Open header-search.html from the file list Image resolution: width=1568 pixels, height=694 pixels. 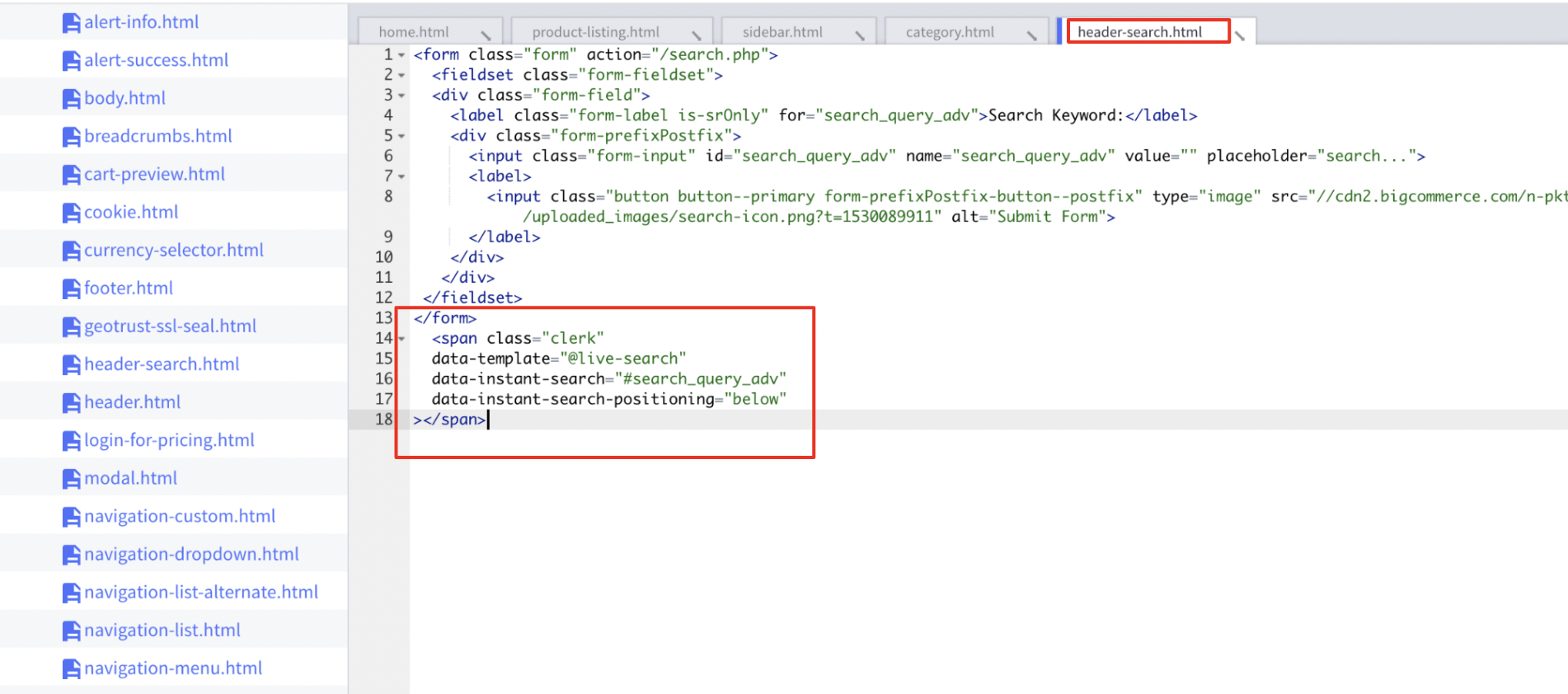tap(162, 364)
